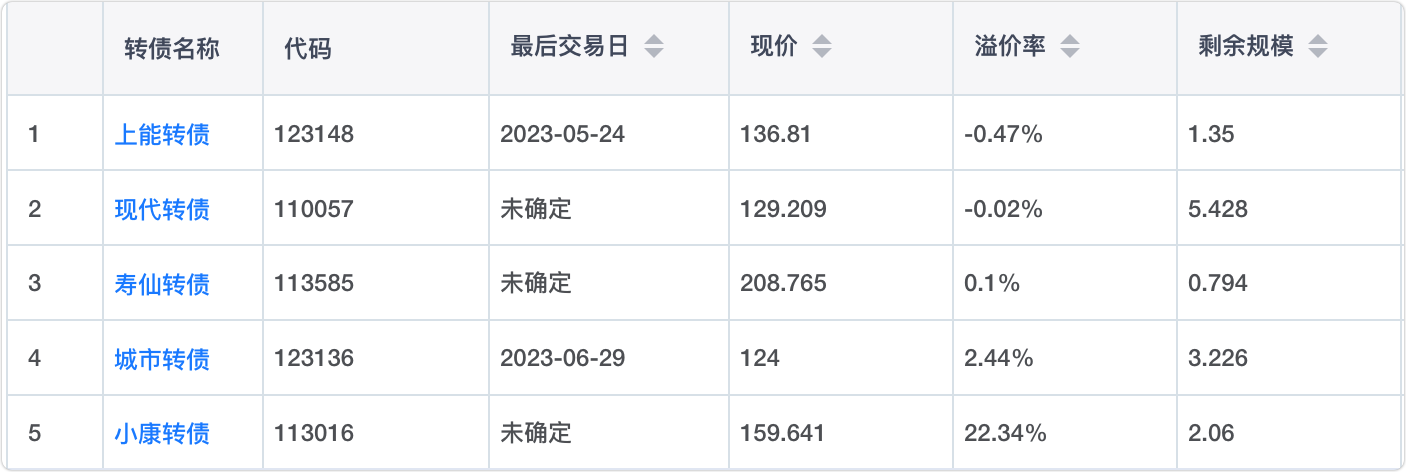Viewport: 1406px width, 472px height.
Task: Click the 剩余规模 sort arrows icon
Action: click(1317, 47)
